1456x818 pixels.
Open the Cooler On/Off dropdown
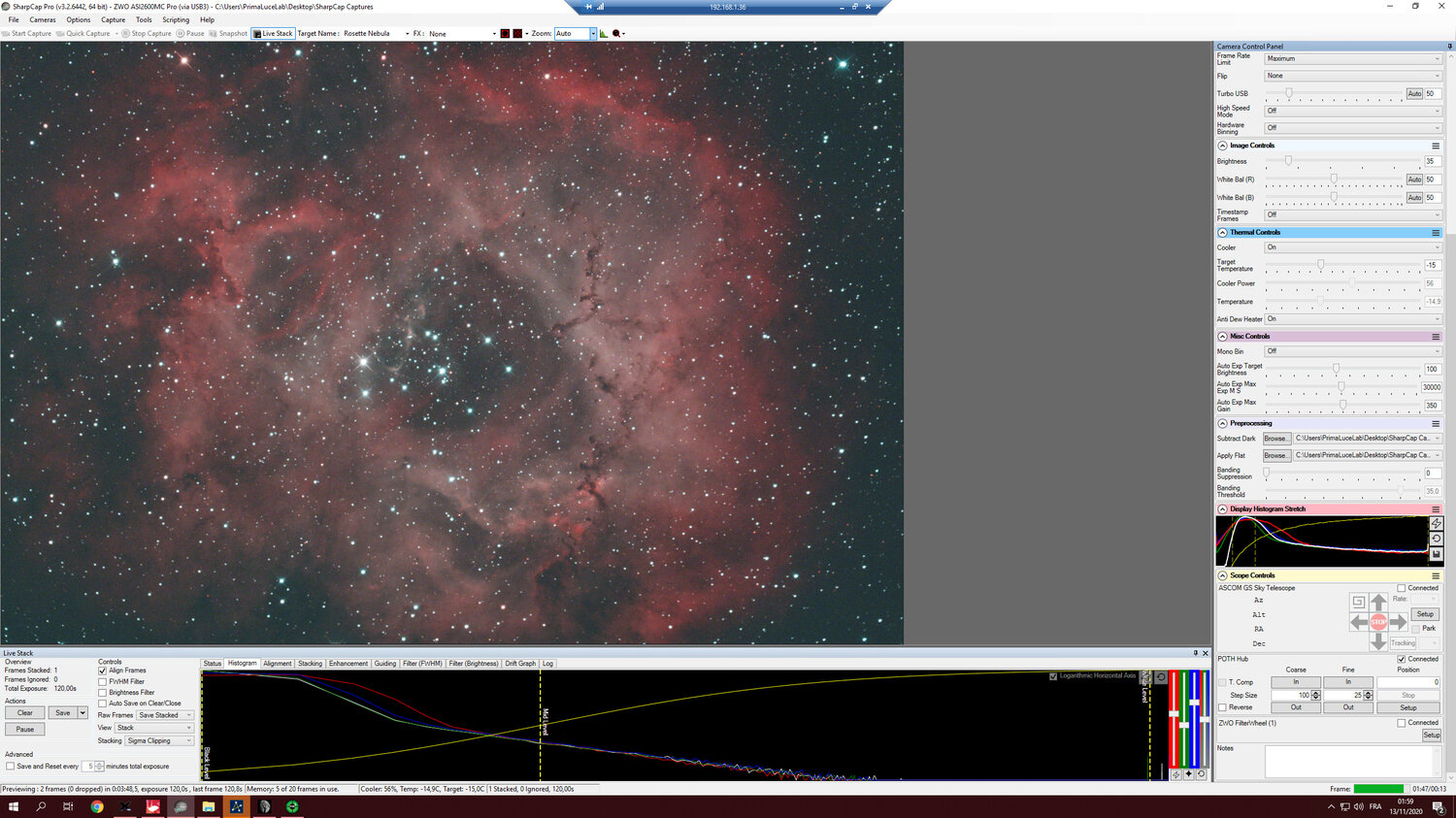click(1353, 247)
